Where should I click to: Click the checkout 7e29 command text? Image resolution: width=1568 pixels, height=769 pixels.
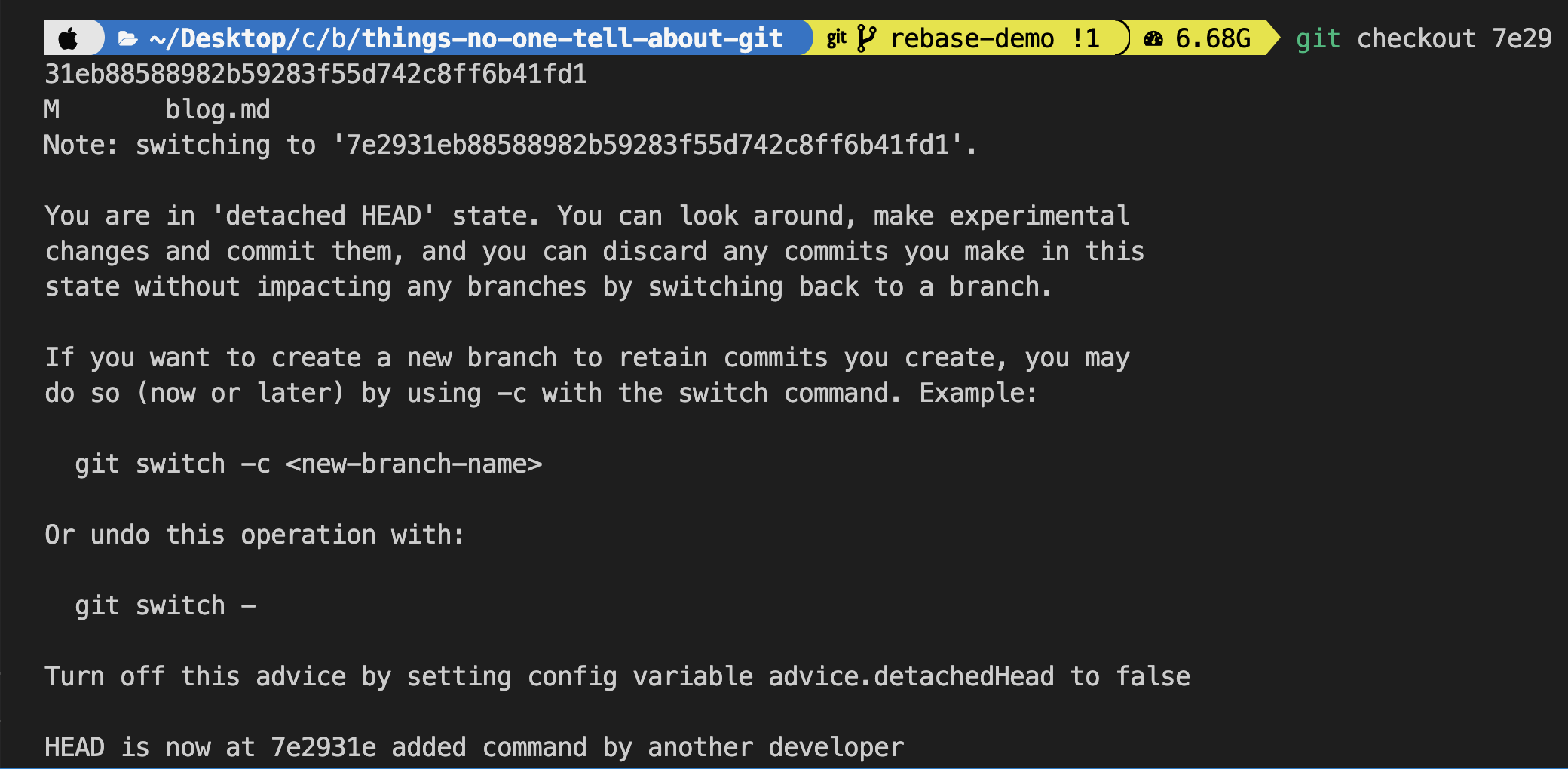tap(1454, 38)
